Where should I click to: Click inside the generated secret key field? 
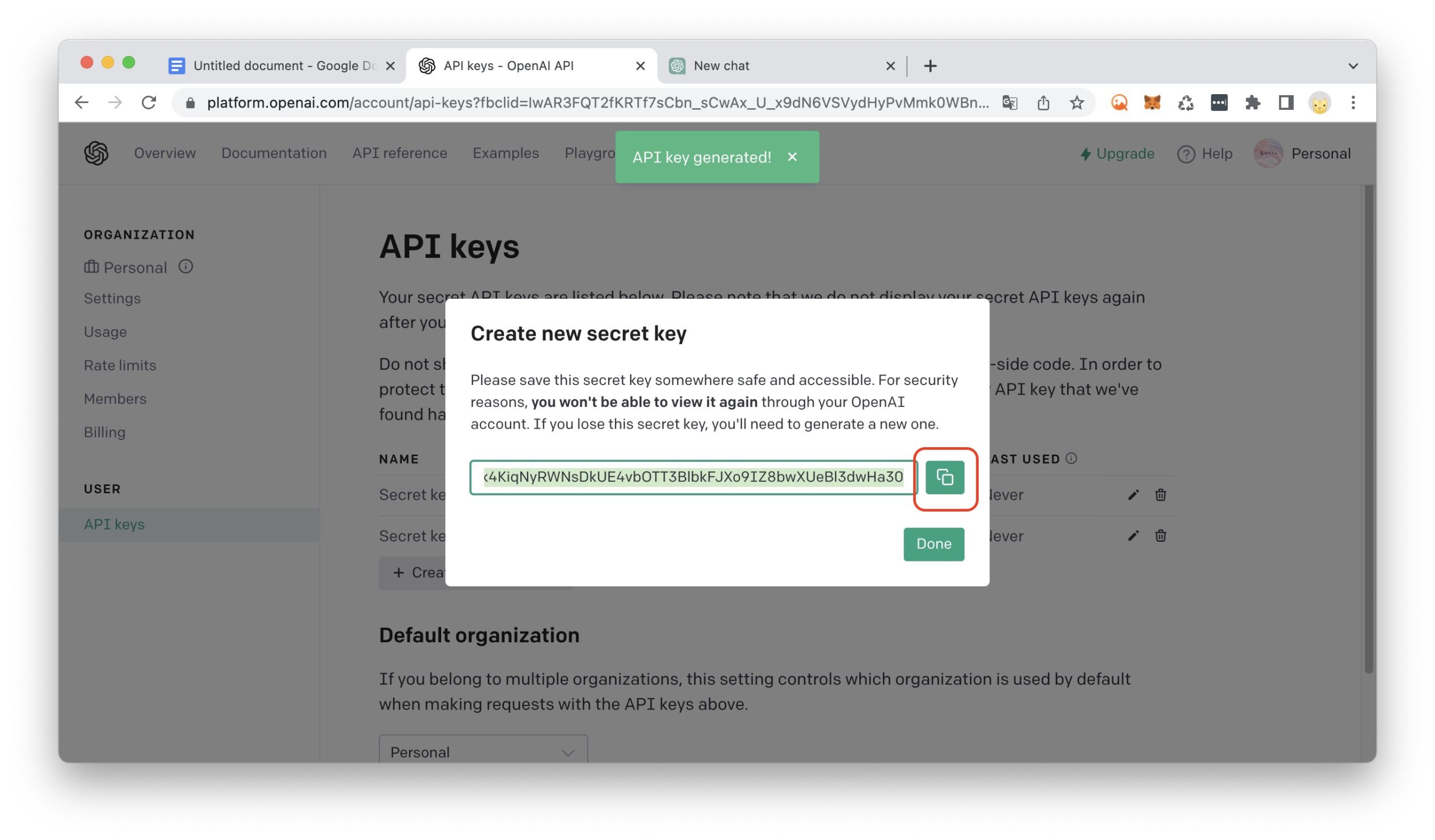coord(692,477)
